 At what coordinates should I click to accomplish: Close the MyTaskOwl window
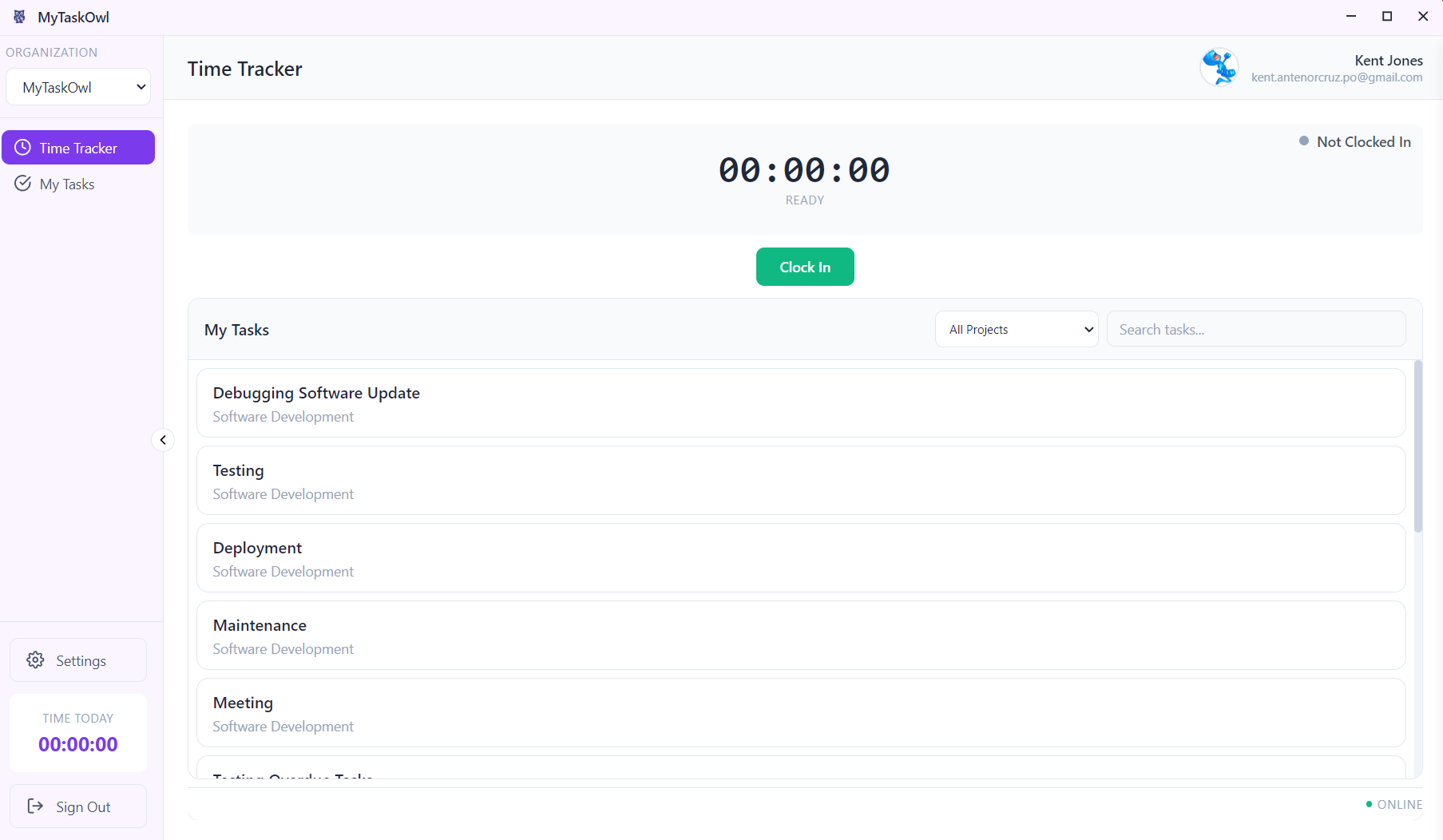point(1423,16)
